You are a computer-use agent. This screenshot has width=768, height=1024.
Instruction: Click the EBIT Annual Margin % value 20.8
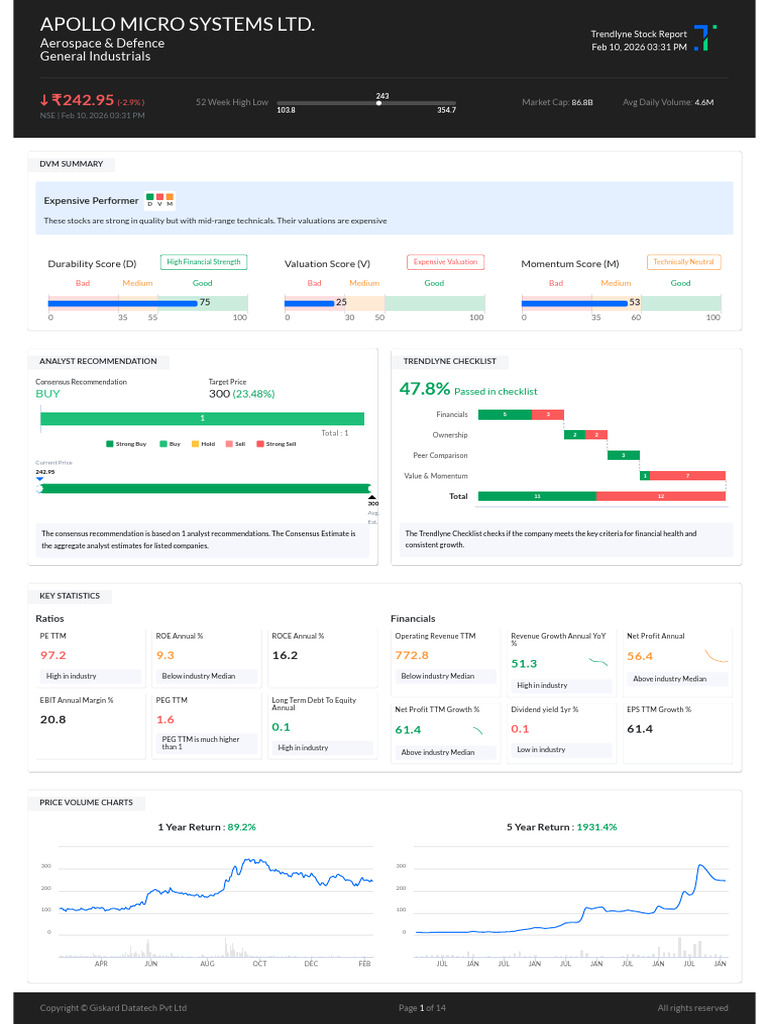pyautogui.click(x=53, y=720)
